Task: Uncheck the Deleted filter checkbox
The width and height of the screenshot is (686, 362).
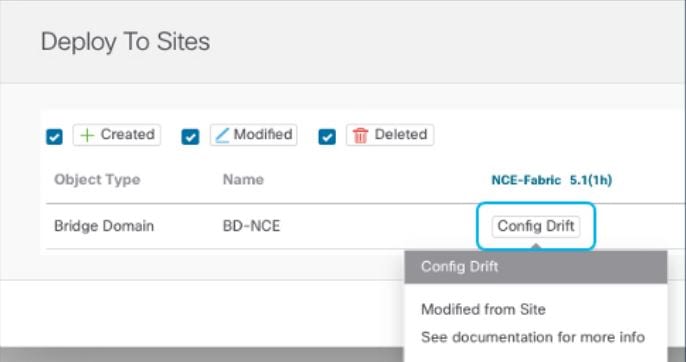Action: point(327,137)
